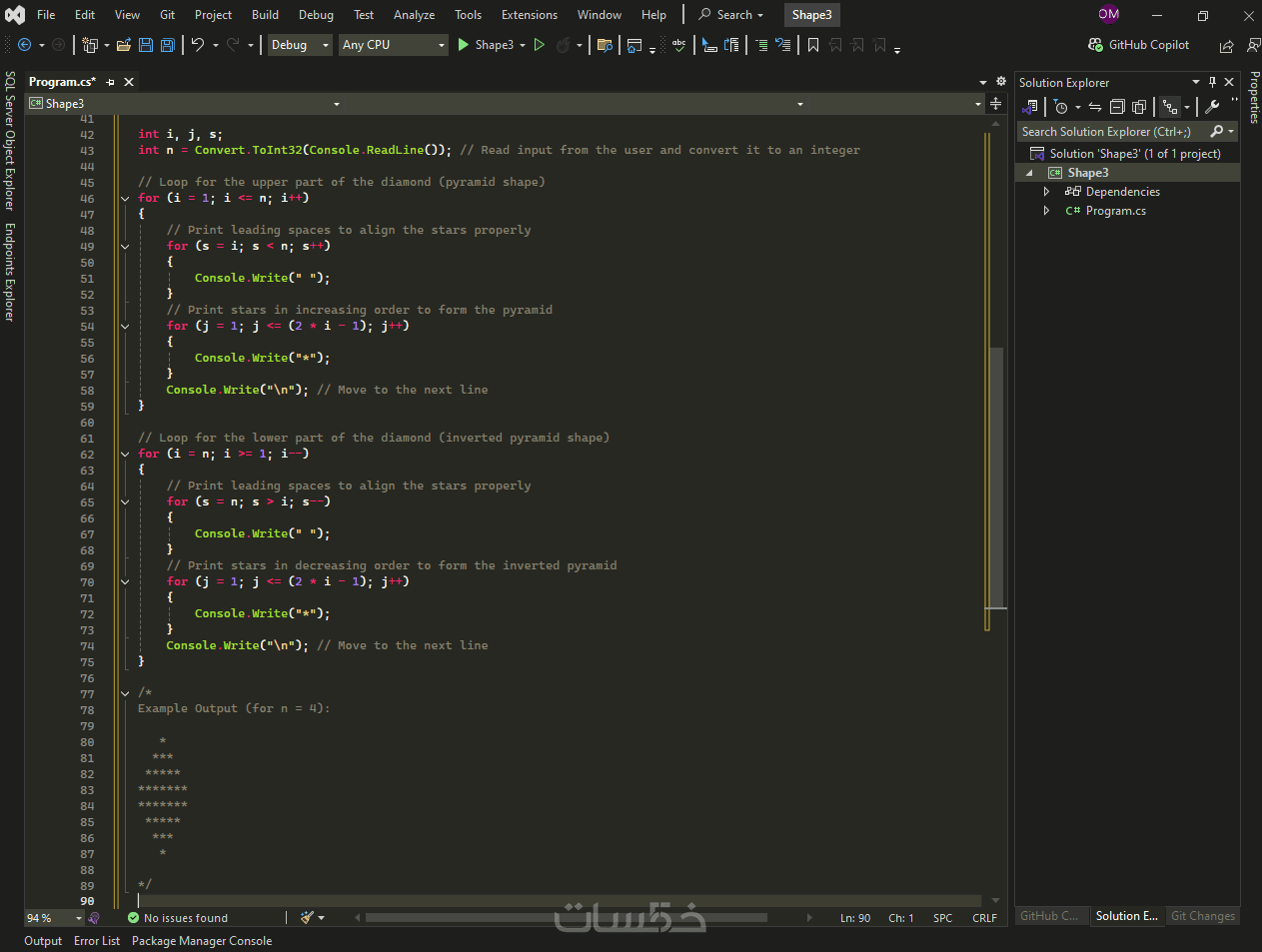This screenshot has width=1262, height=952.
Task: Open the Build menu
Action: [265, 15]
